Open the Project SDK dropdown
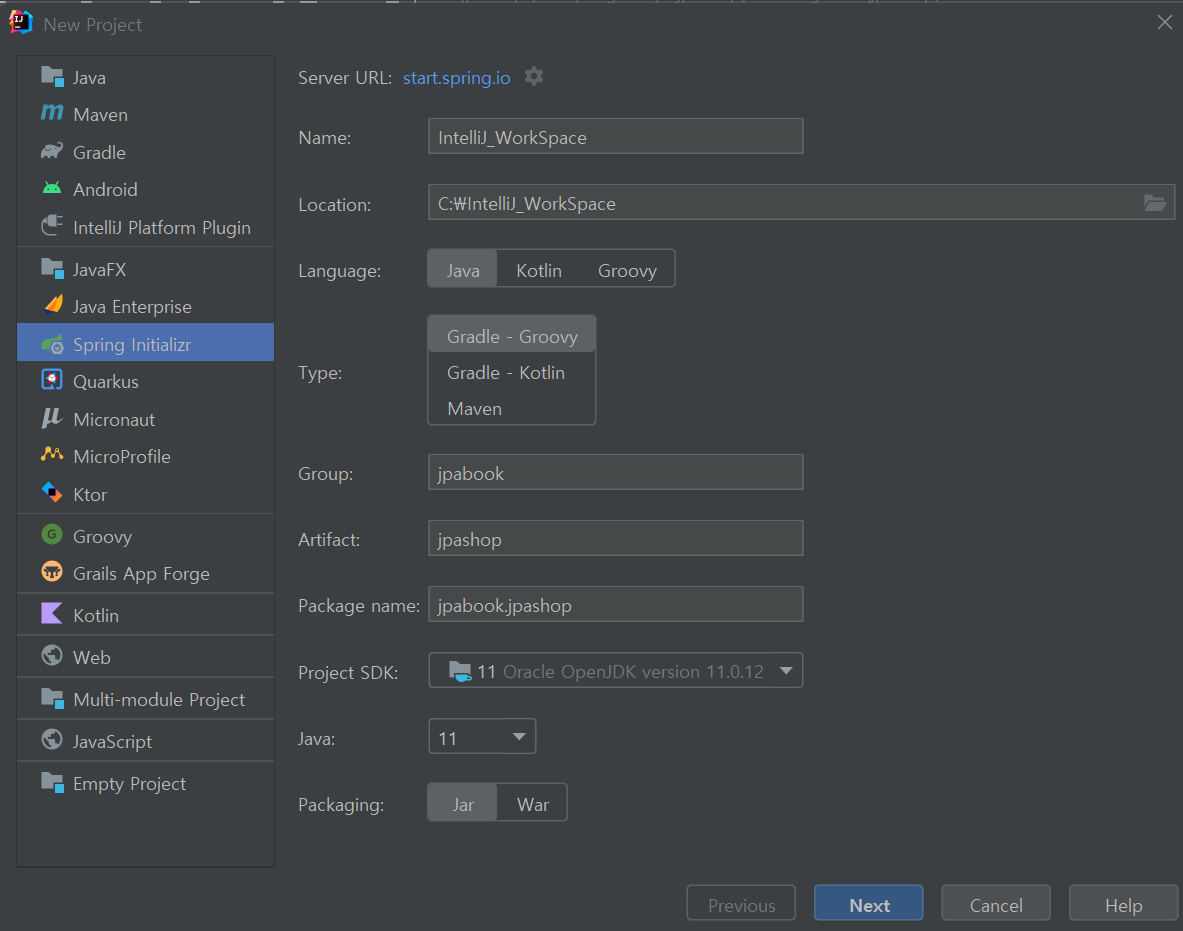This screenshot has height=931, width=1183. [616, 671]
